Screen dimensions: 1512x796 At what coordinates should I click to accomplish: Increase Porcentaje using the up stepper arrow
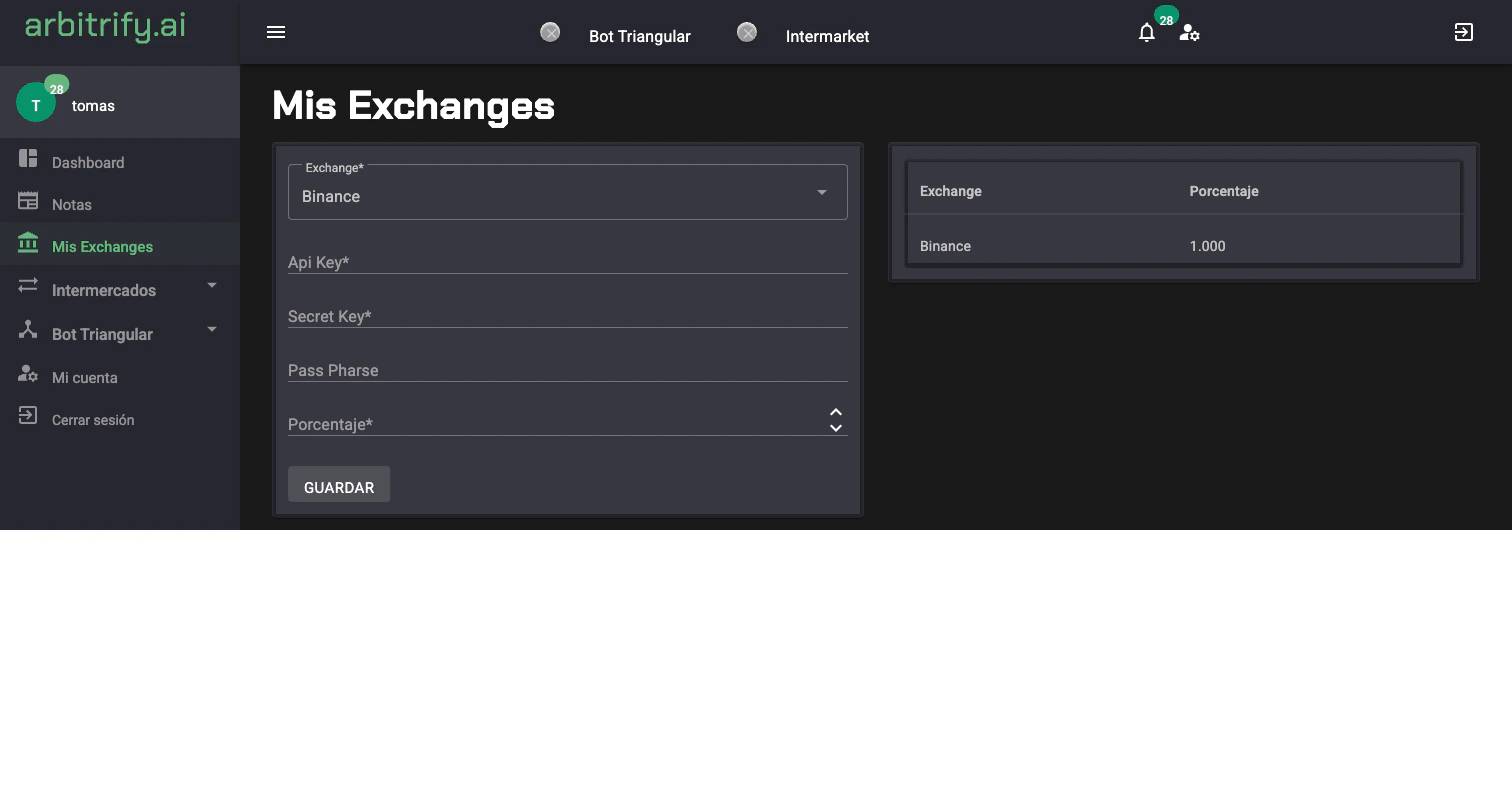[835, 410]
